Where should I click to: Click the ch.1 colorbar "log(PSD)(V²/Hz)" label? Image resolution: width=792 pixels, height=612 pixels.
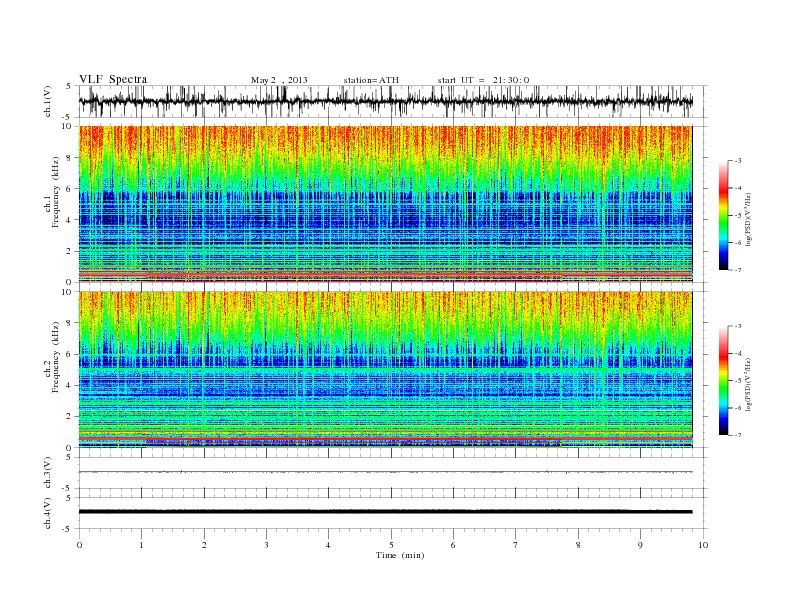pyautogui.click(x=749, y=219)
